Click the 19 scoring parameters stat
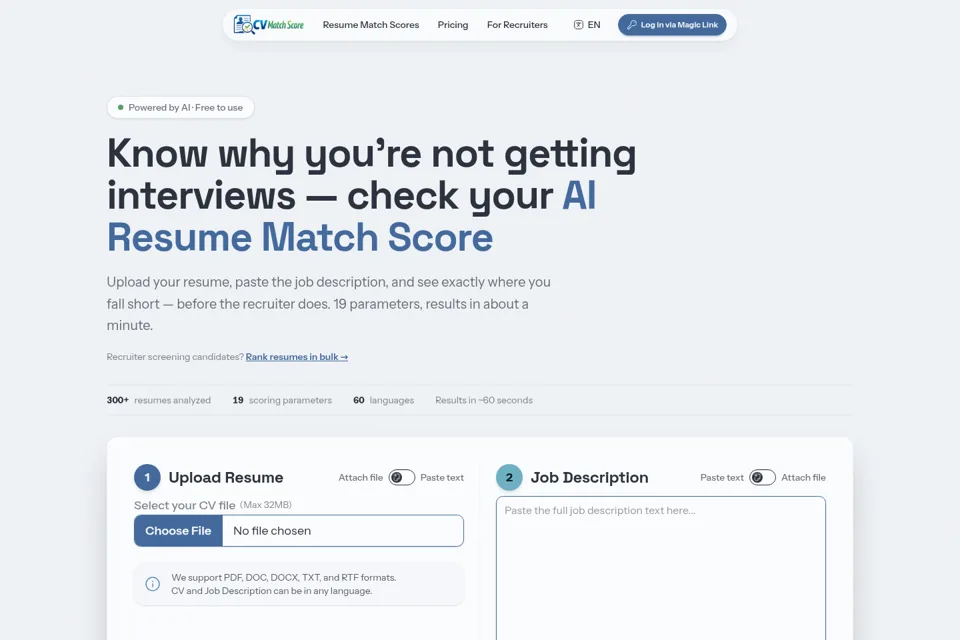Screen dimensions: 960x640 tap(282, 400)
